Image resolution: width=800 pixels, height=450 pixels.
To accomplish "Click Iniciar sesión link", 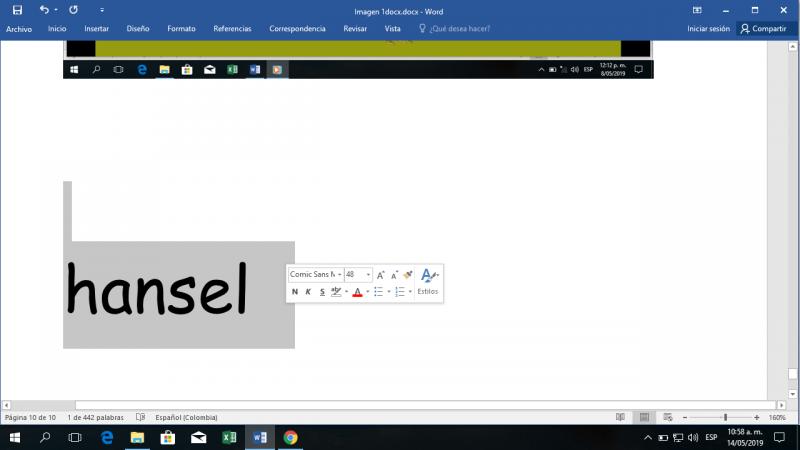I will point(708,29).
